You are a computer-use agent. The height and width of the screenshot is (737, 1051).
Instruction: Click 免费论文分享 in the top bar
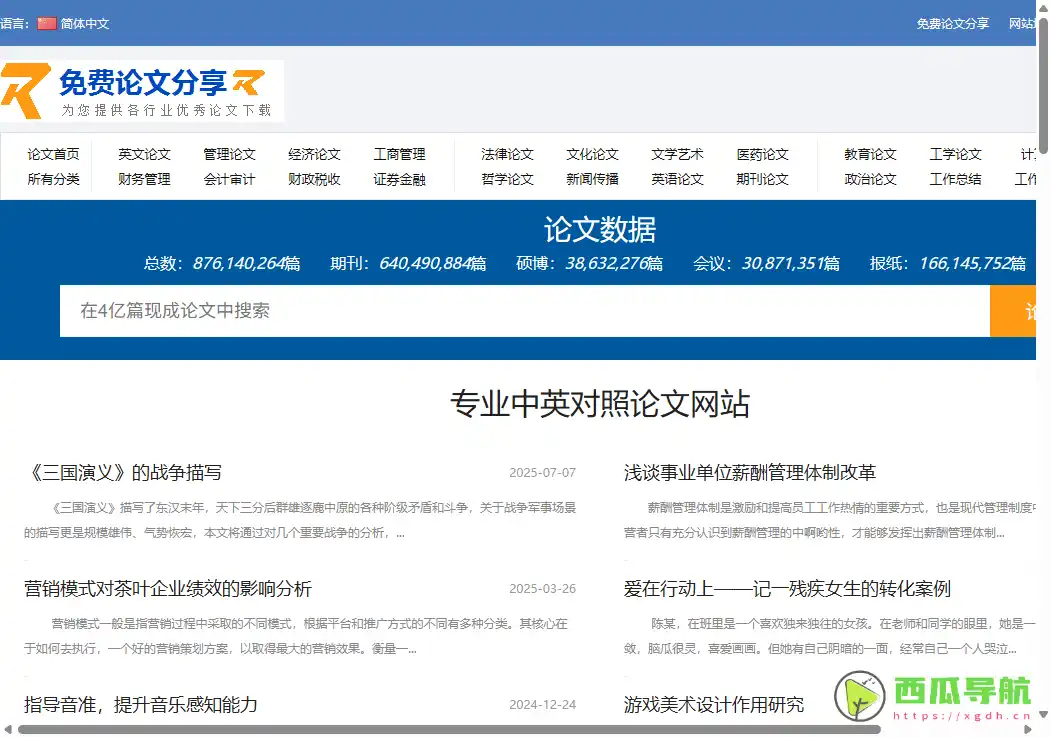(952, 23)
